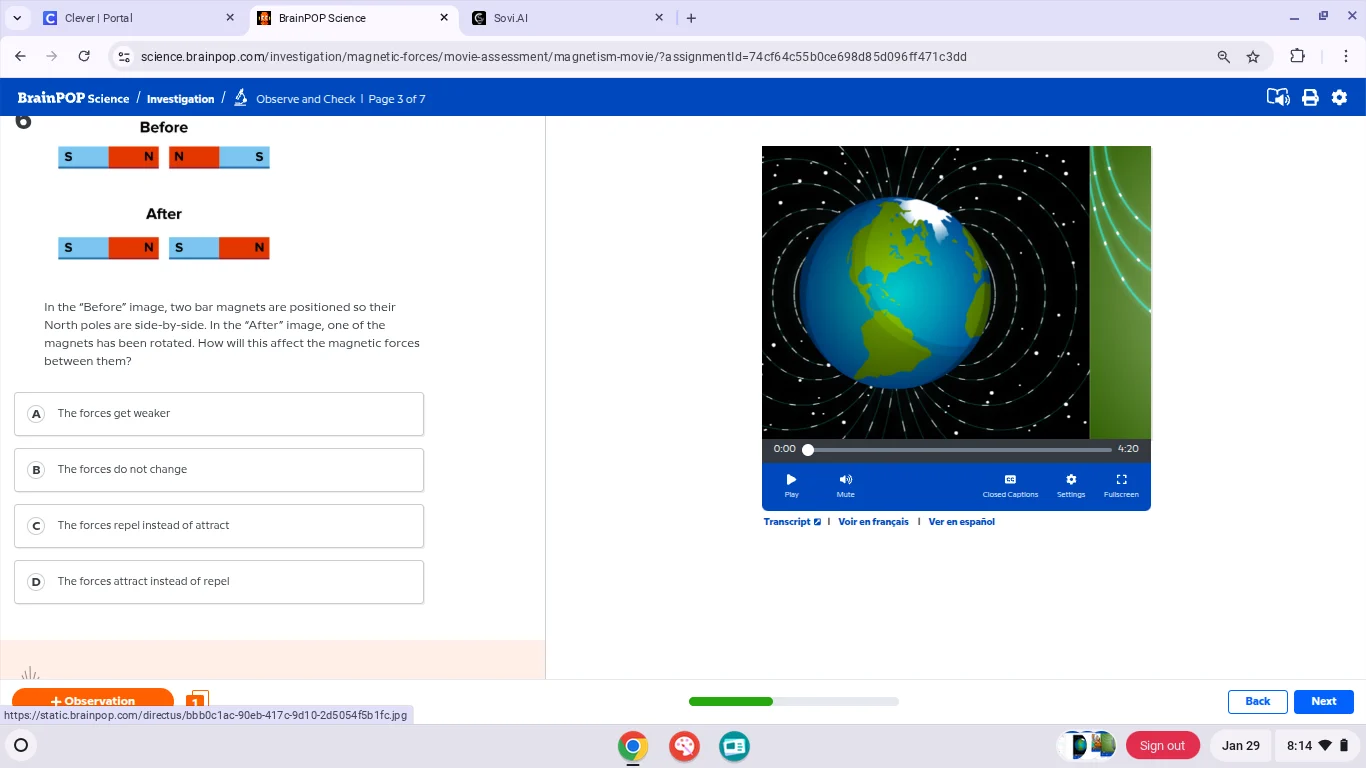This screenshot has height=768, width=1366.
Task: Open Chrome extensions puzzle icon
Action: pyautogui.click(x=1298, y=57)
